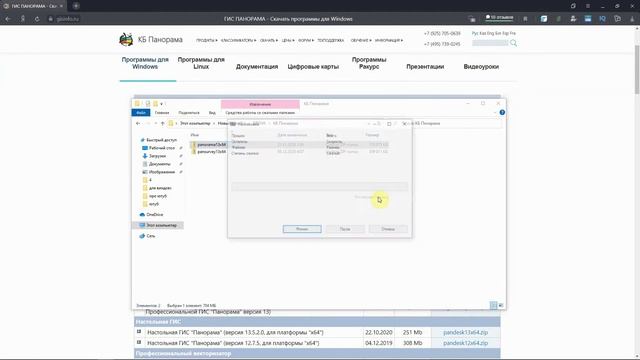This screenshot has width=640, height=360.
Task: Click the Отмена button in extraction dialog
Action: 388,229
